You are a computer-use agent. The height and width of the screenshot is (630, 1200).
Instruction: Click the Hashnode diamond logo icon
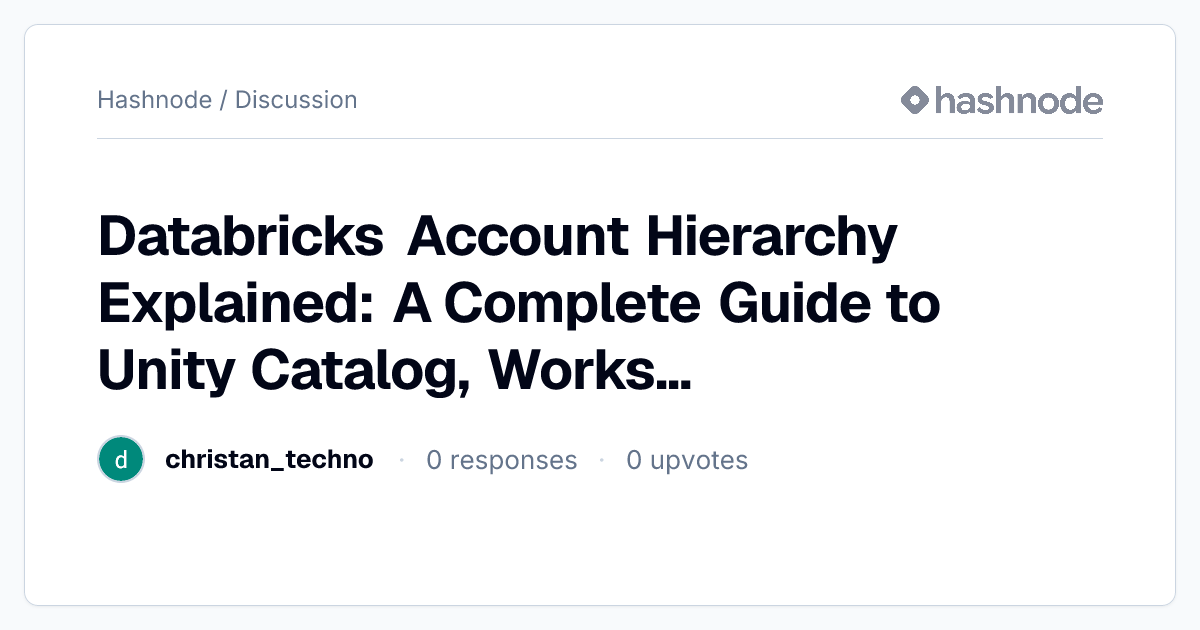[x=915, y=100]
